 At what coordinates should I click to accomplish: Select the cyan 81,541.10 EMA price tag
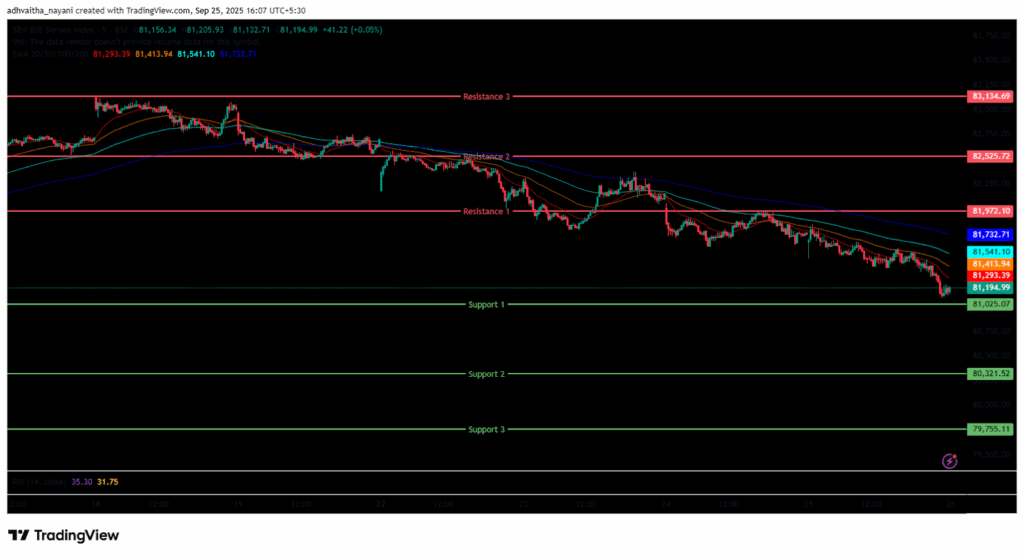click(x=990, y=251)
